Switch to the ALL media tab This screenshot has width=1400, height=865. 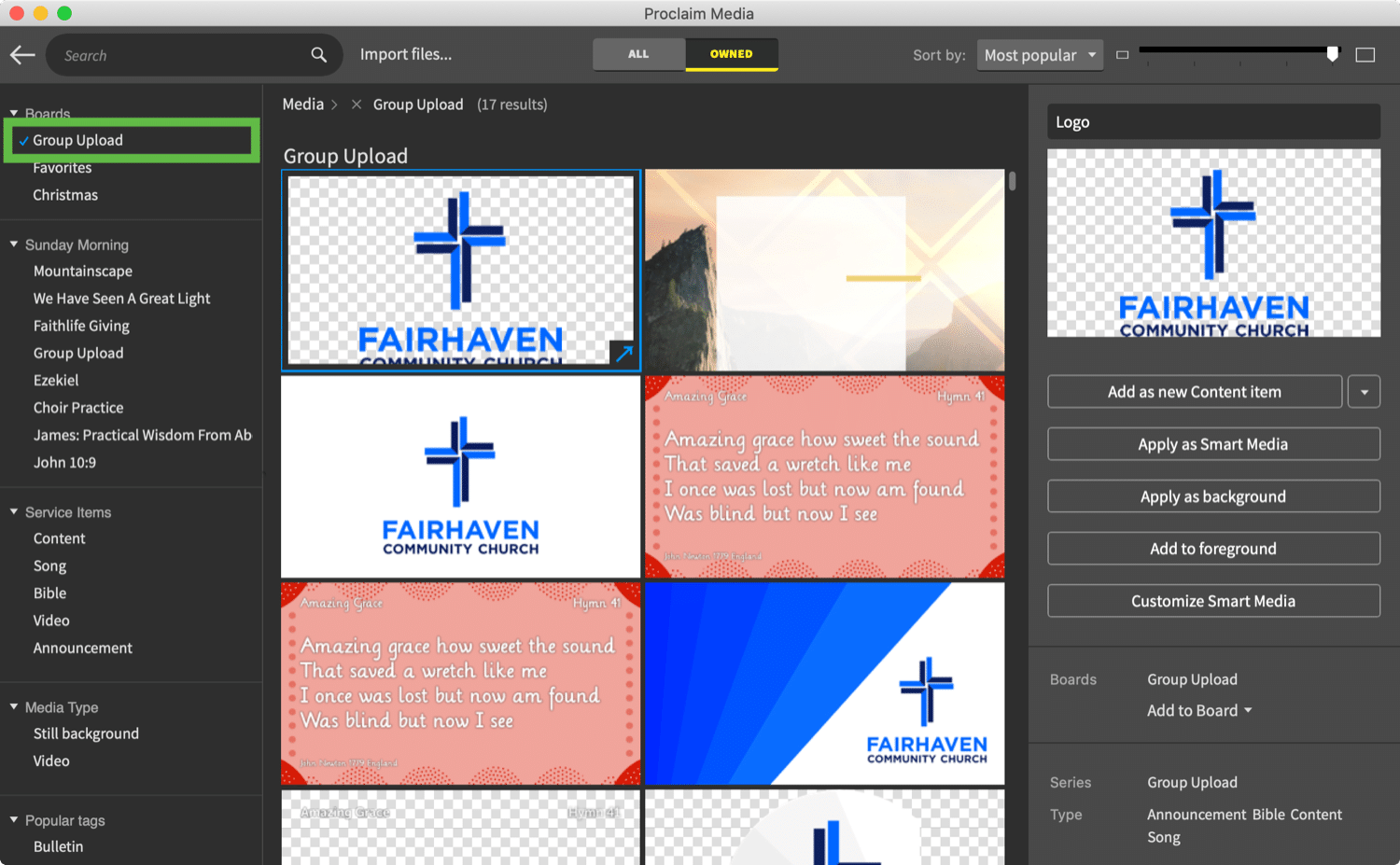pos(638,54)
